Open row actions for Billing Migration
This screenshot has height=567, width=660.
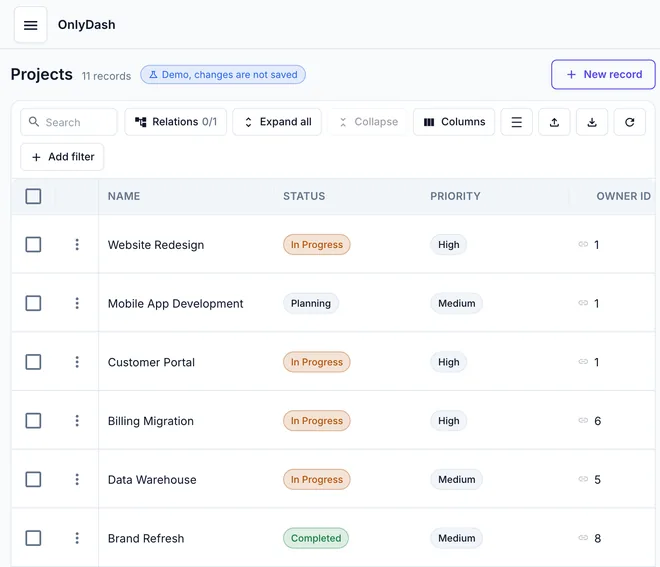[77, 421]
